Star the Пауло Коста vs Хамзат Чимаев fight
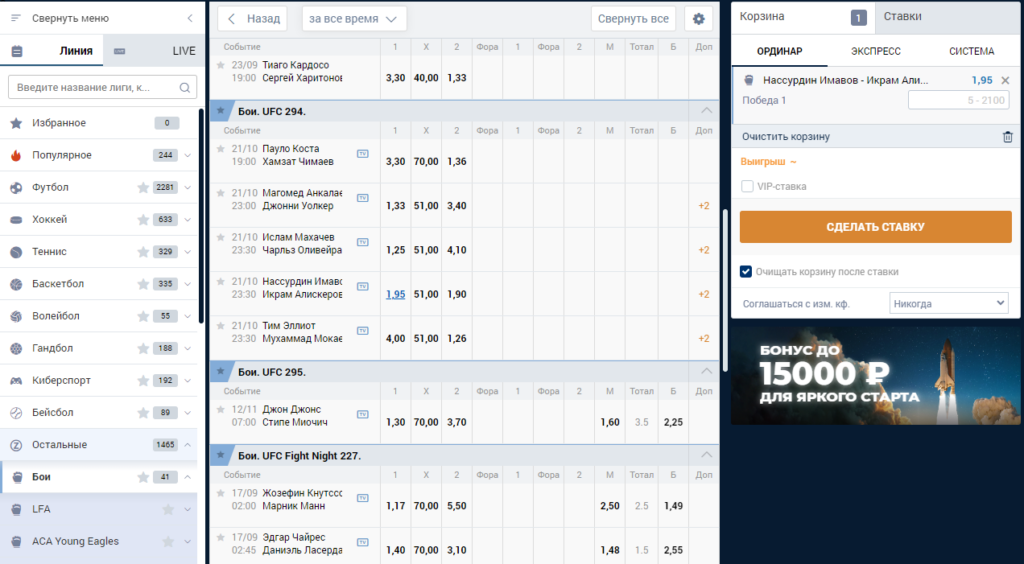Screen dimensions: 1024x564 tap(221, 149)
